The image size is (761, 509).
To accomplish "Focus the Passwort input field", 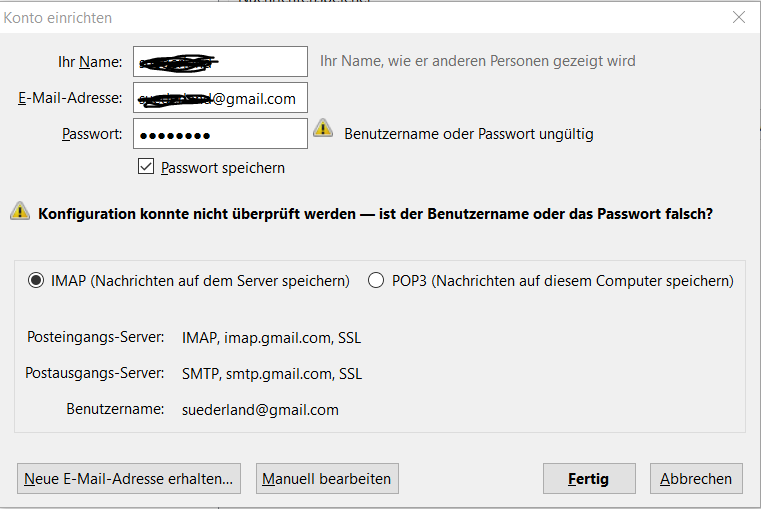I will pos(220,133).
